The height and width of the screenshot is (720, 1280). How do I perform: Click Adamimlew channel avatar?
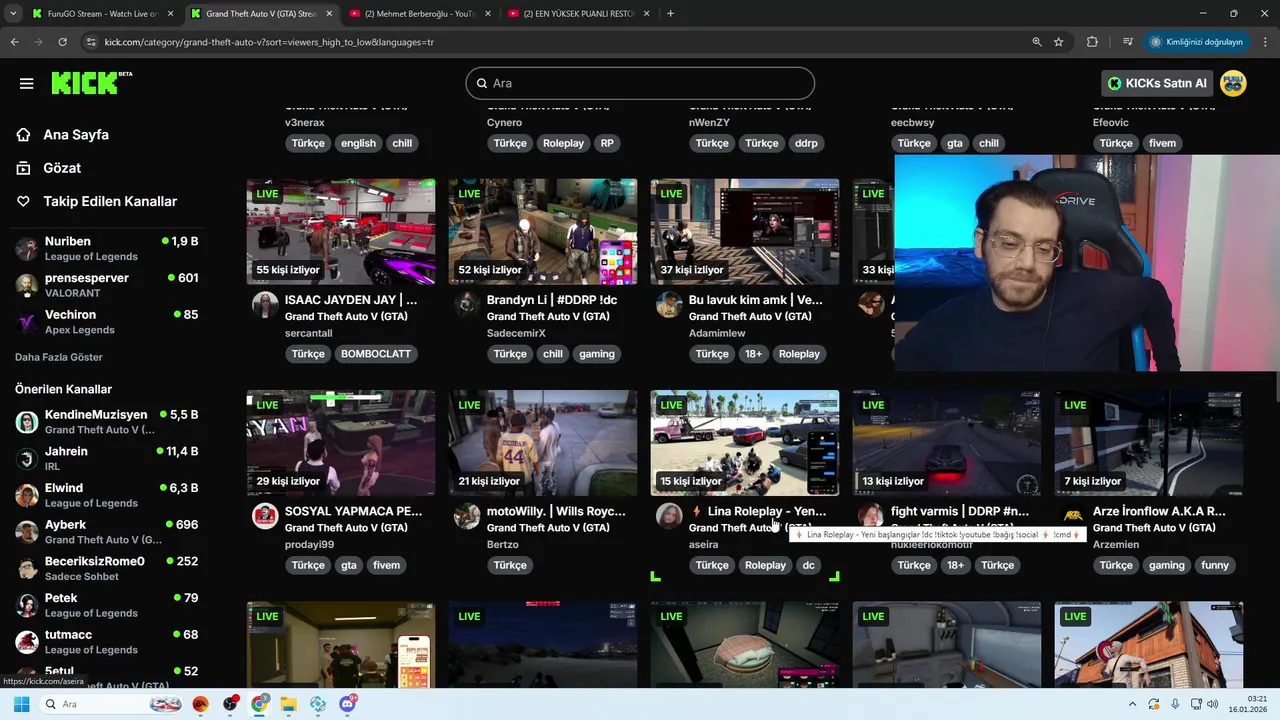point(669,305)
